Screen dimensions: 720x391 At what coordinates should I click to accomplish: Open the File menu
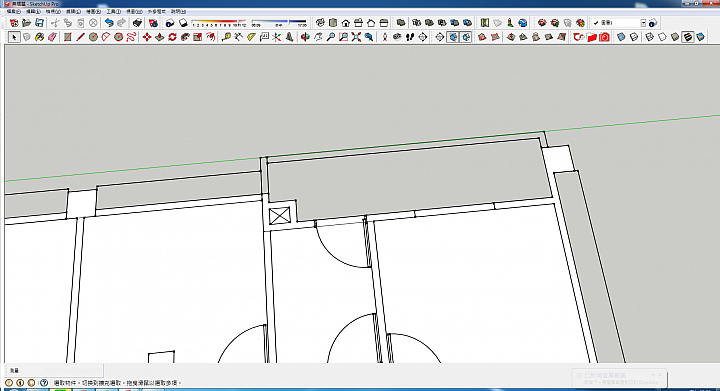[14, 11]
